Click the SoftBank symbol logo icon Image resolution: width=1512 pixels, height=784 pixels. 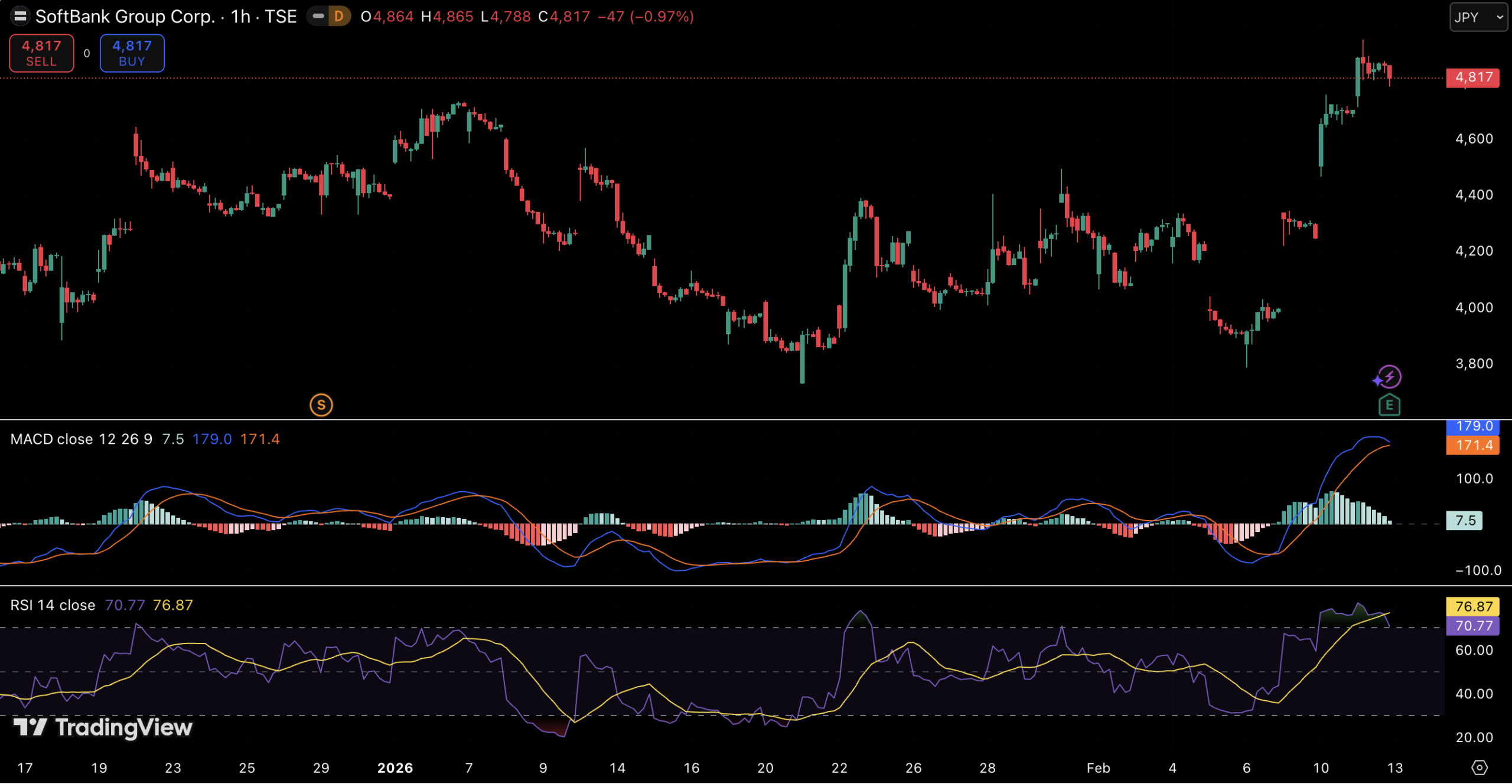click(20, 17)
